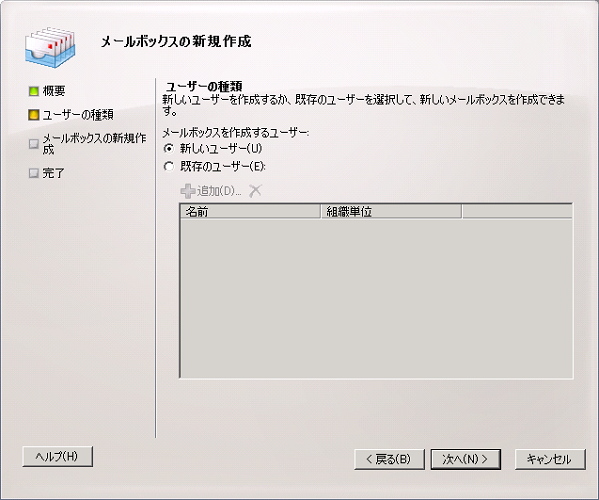This screenshot has width=599, height=500.
Task: Click the yellow ユーザーの種類 step indicator icon
Action: [34, 115]
